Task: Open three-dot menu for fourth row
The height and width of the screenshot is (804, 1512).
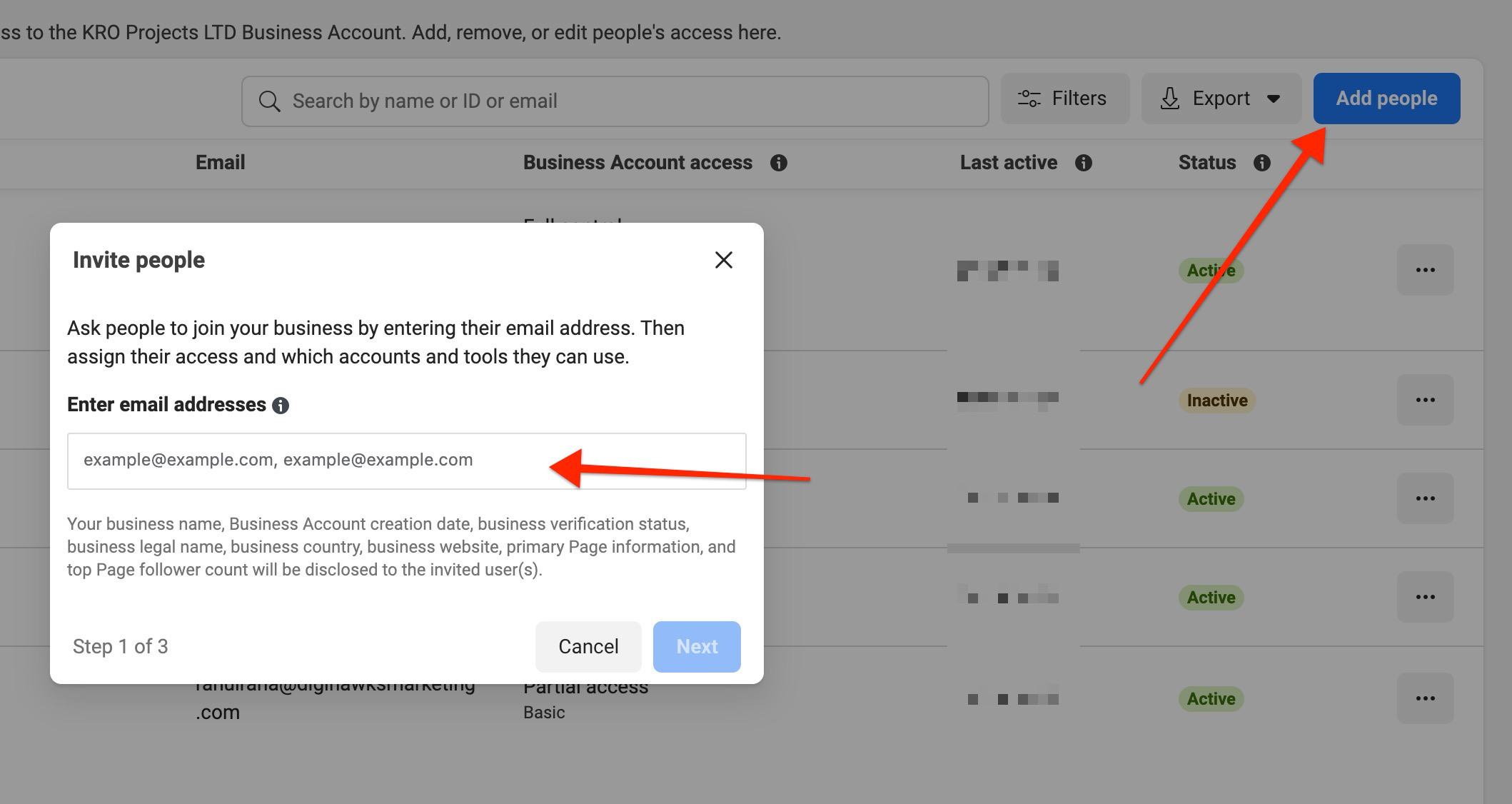Action: 1425,597
